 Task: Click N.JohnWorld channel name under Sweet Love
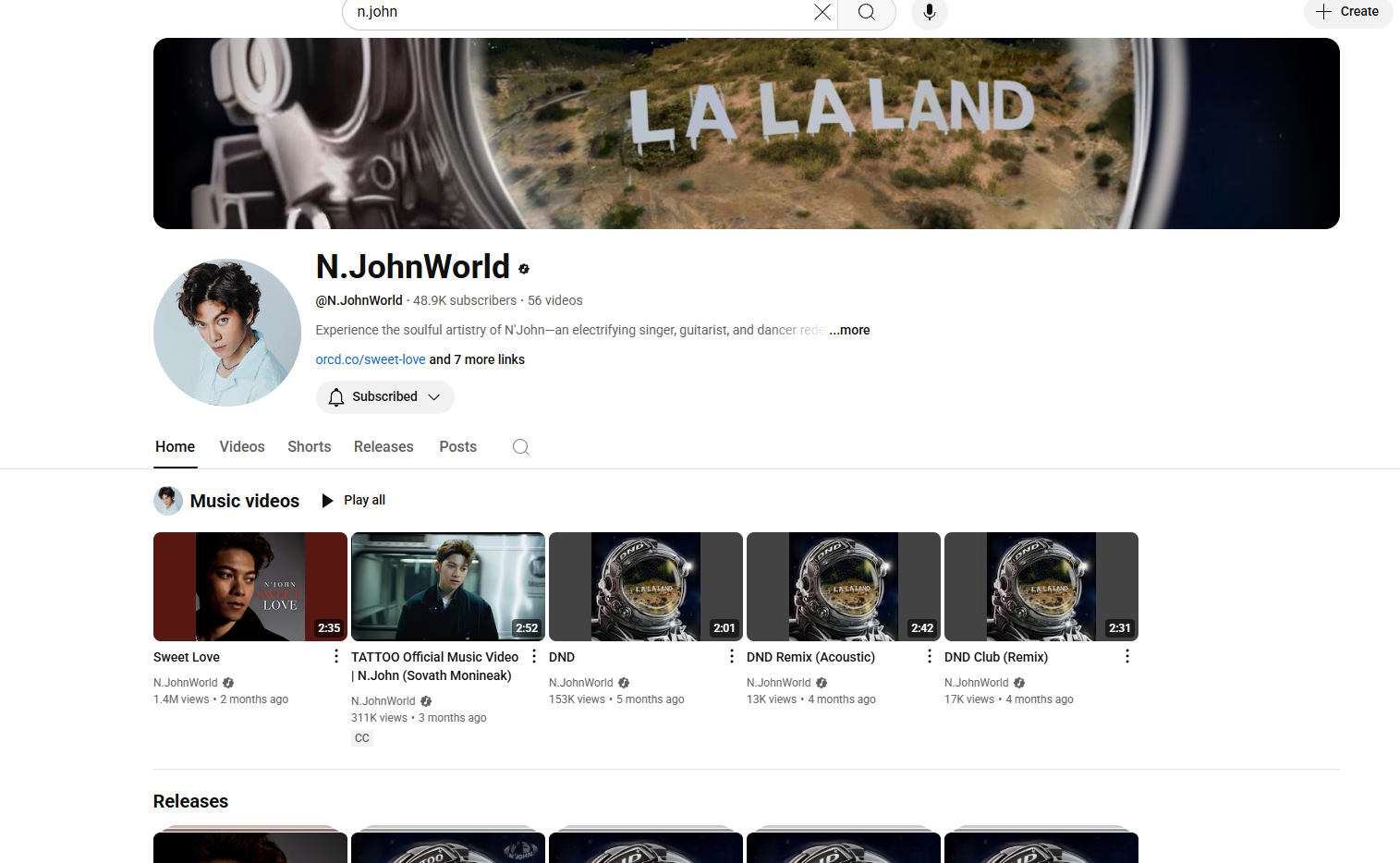click(x=186, y=683)
